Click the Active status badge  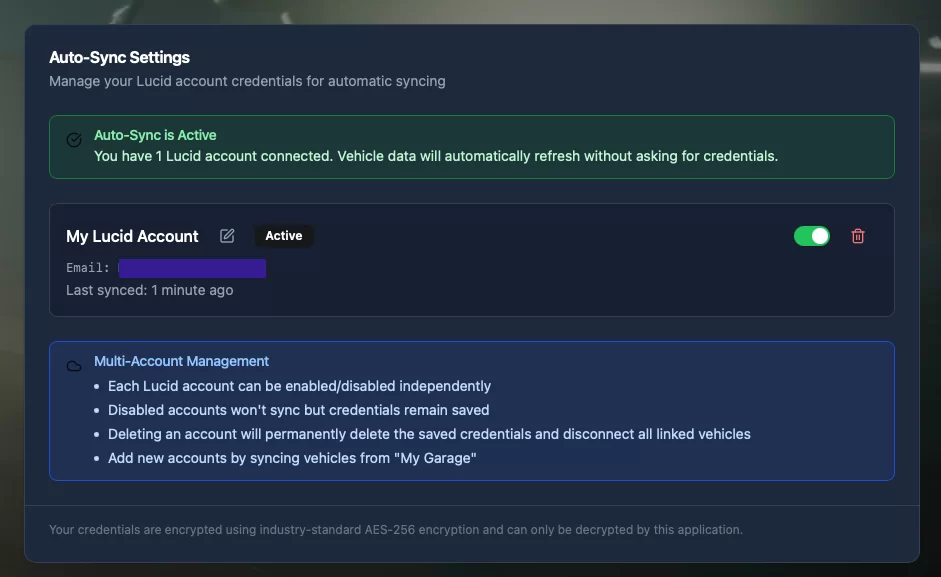[284, 236]
